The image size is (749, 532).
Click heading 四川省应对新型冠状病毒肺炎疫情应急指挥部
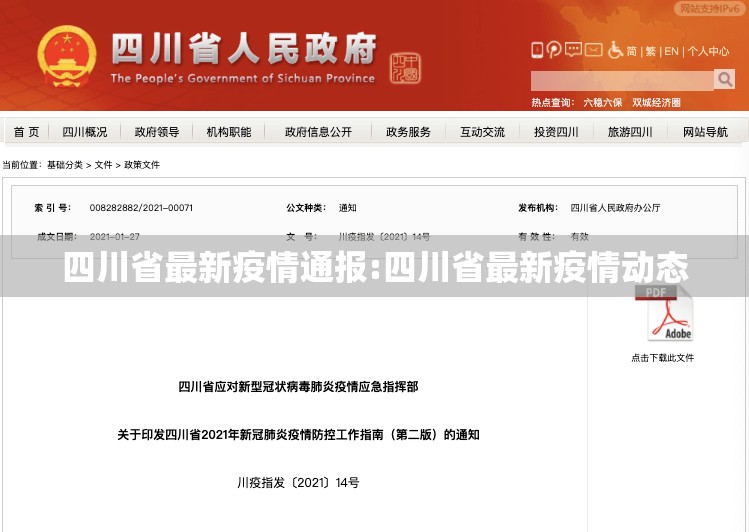click(x=299, y=386)
